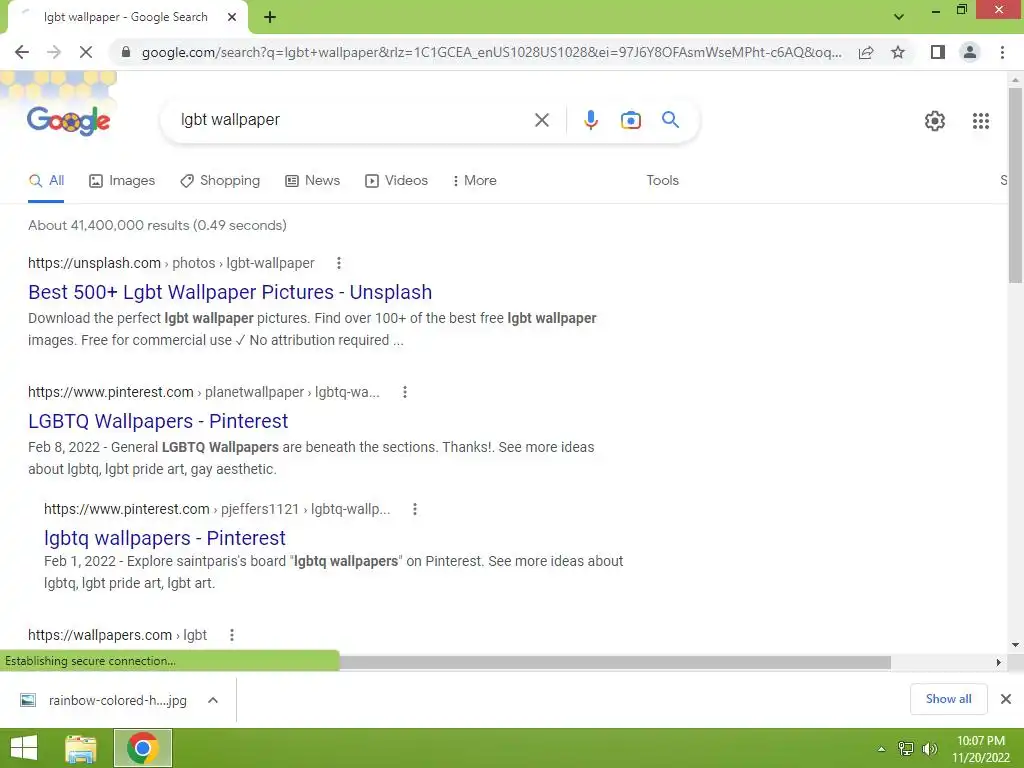Open Chrome's three-dot menu
This screenshot has height=768, width=1024.
(1002, 52)
